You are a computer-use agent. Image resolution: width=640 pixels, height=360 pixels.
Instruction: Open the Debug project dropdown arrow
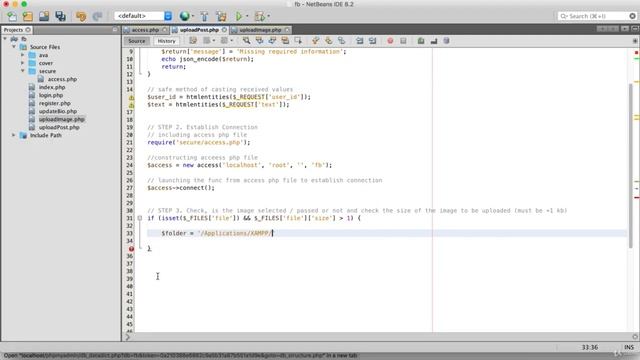pyautogui.click(x=268, y=16)
